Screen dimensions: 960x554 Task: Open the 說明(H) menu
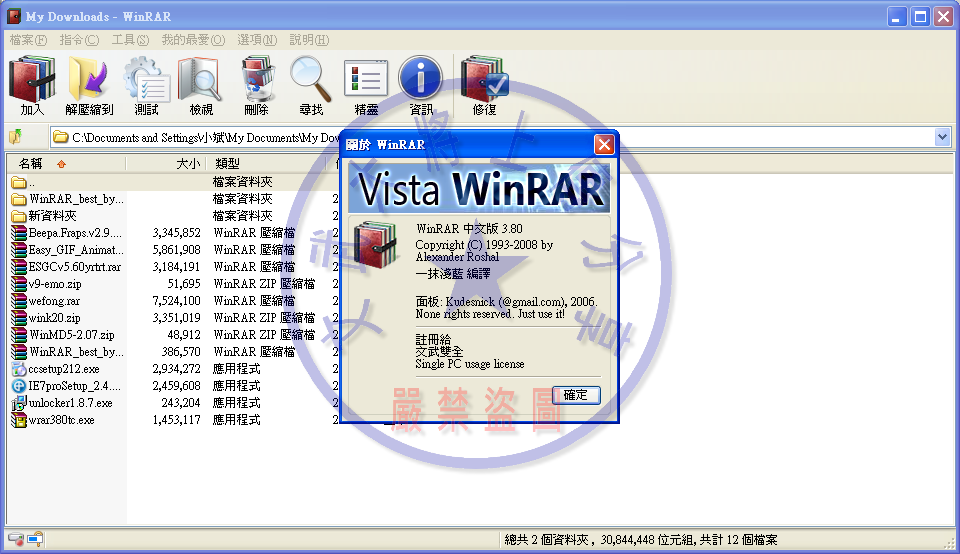point(309,40)
